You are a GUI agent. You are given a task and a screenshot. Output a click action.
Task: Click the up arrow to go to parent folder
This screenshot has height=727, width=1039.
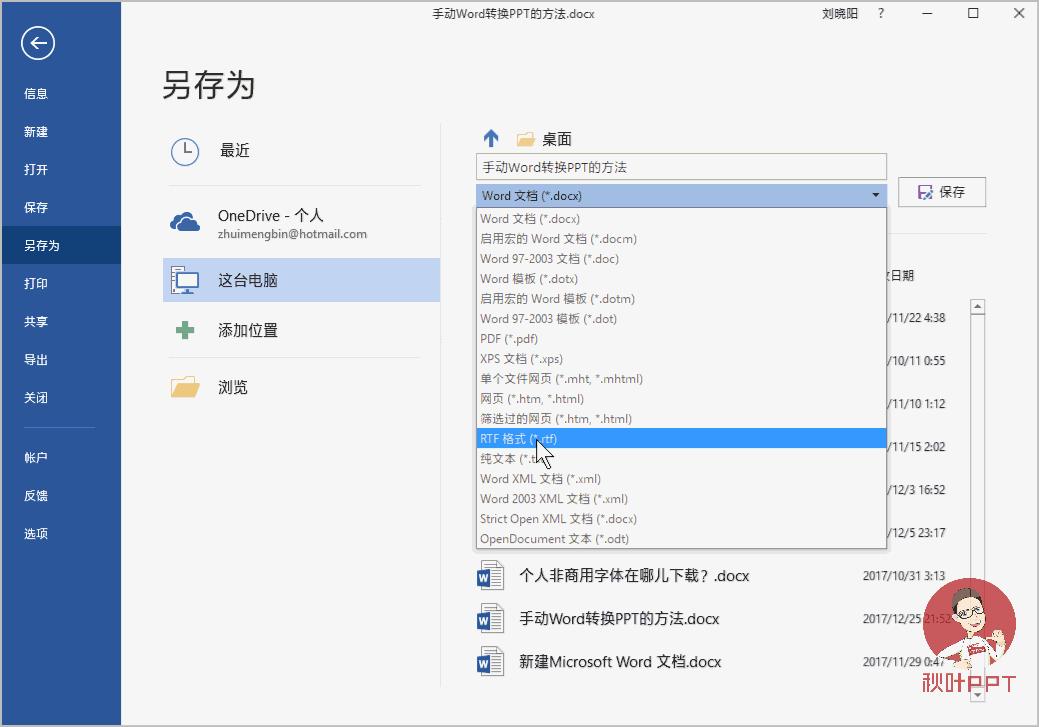click(489, 138)
